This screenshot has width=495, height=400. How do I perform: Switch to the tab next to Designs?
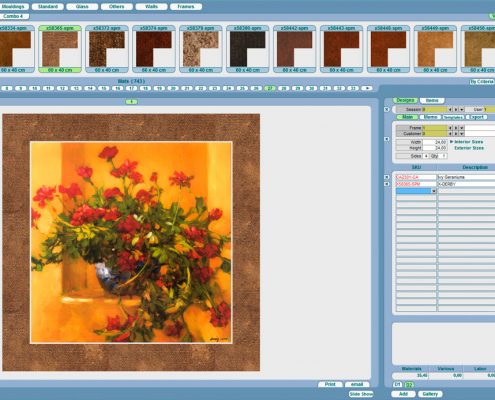[432, 100]
